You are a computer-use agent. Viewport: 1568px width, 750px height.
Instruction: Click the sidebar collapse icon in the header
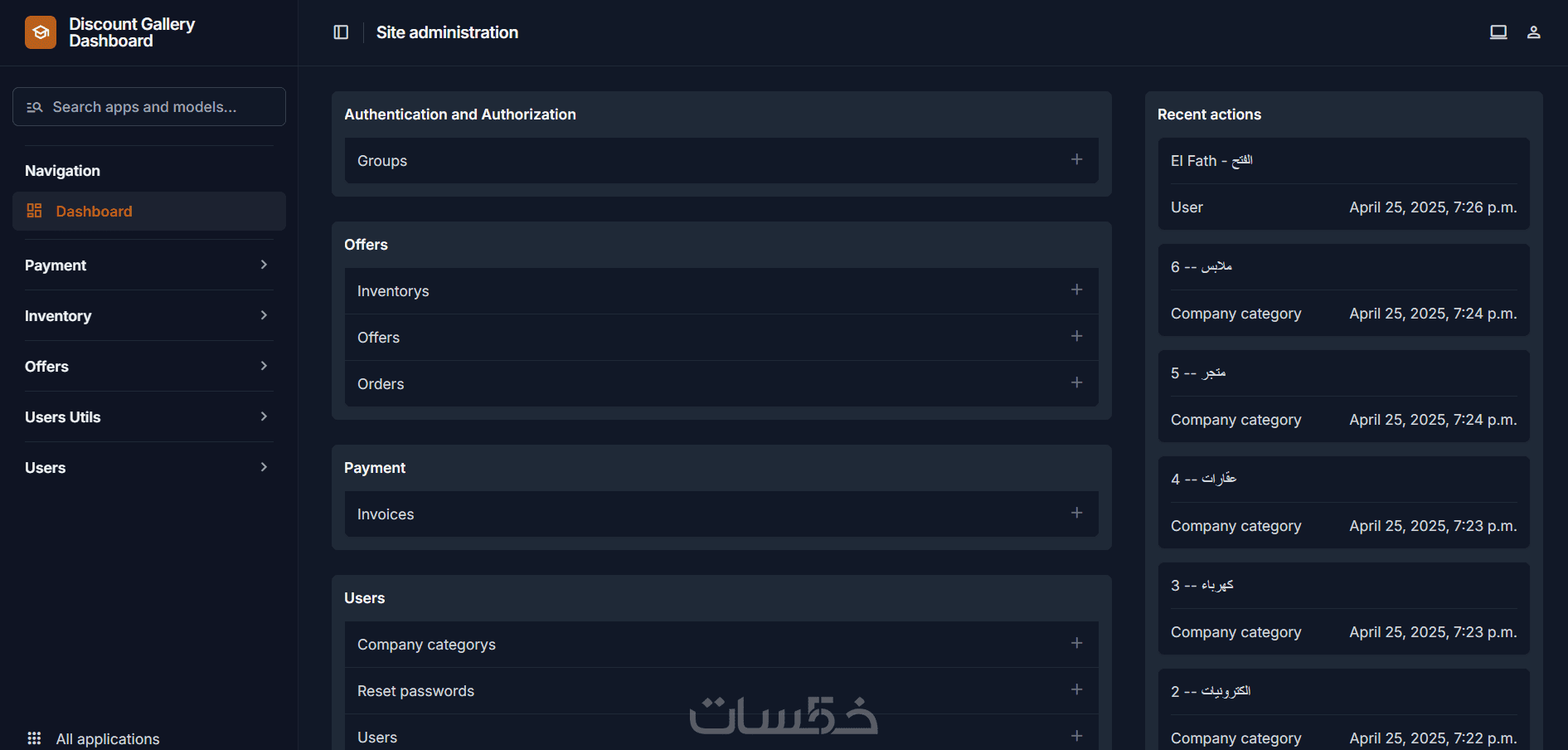click(340, 32)
